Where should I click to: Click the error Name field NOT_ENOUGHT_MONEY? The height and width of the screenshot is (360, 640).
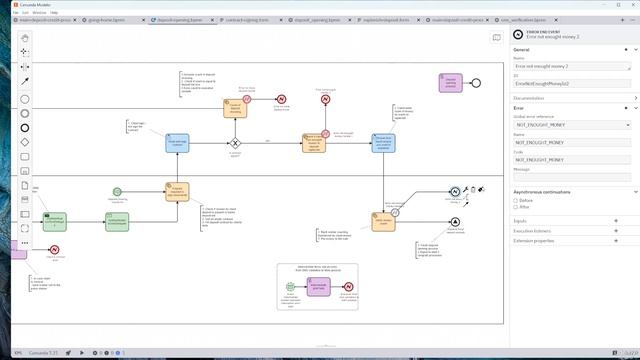tap(572, 142)
